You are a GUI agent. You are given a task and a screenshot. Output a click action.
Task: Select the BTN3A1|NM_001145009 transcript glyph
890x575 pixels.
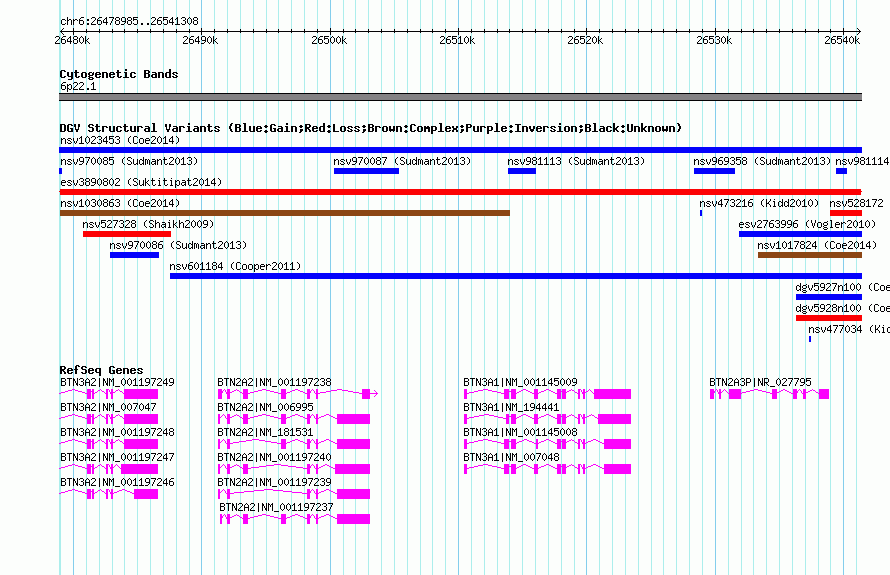pyautogui.click(x=548, y=393)
